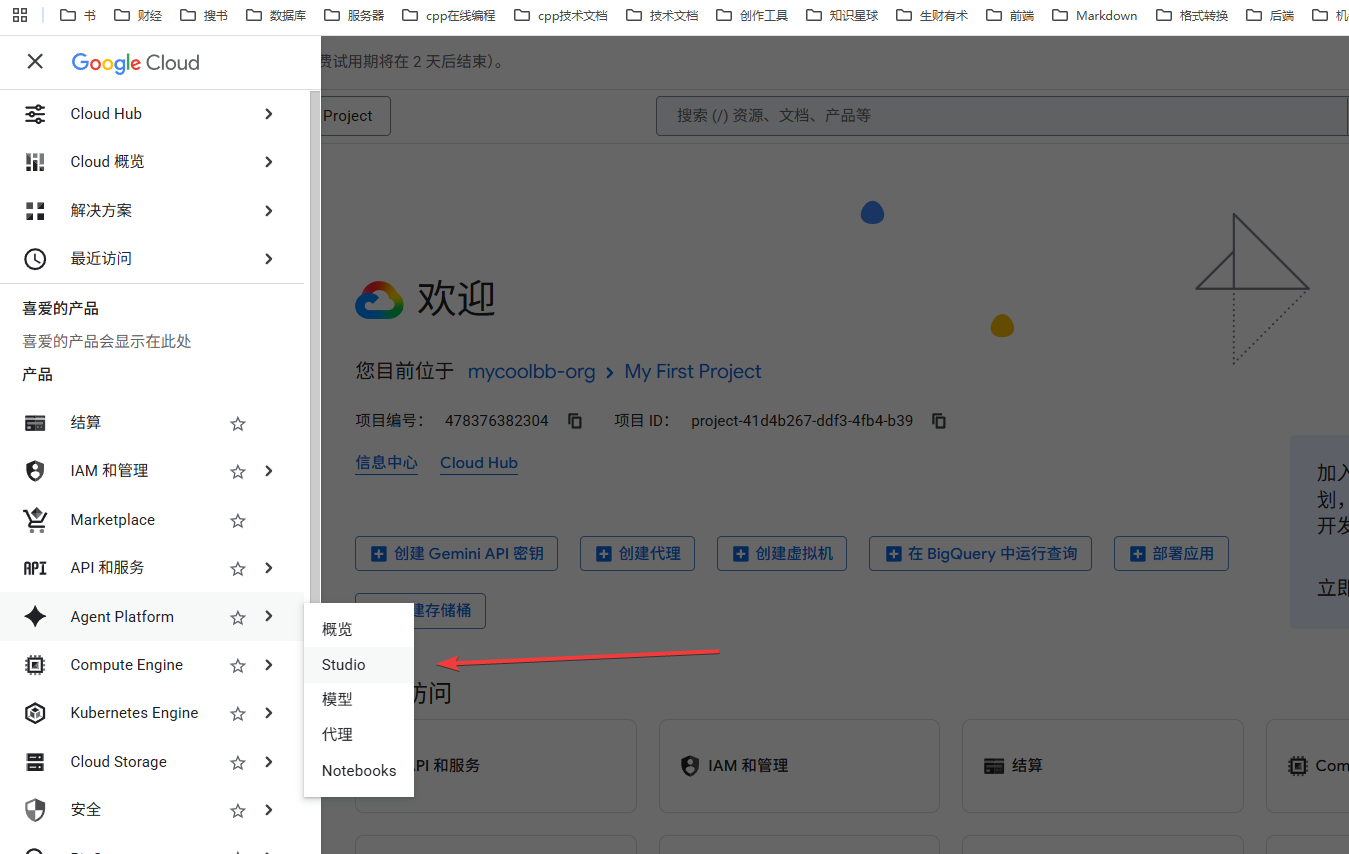Click the 安全 shield icon

(x=35, y=810)
